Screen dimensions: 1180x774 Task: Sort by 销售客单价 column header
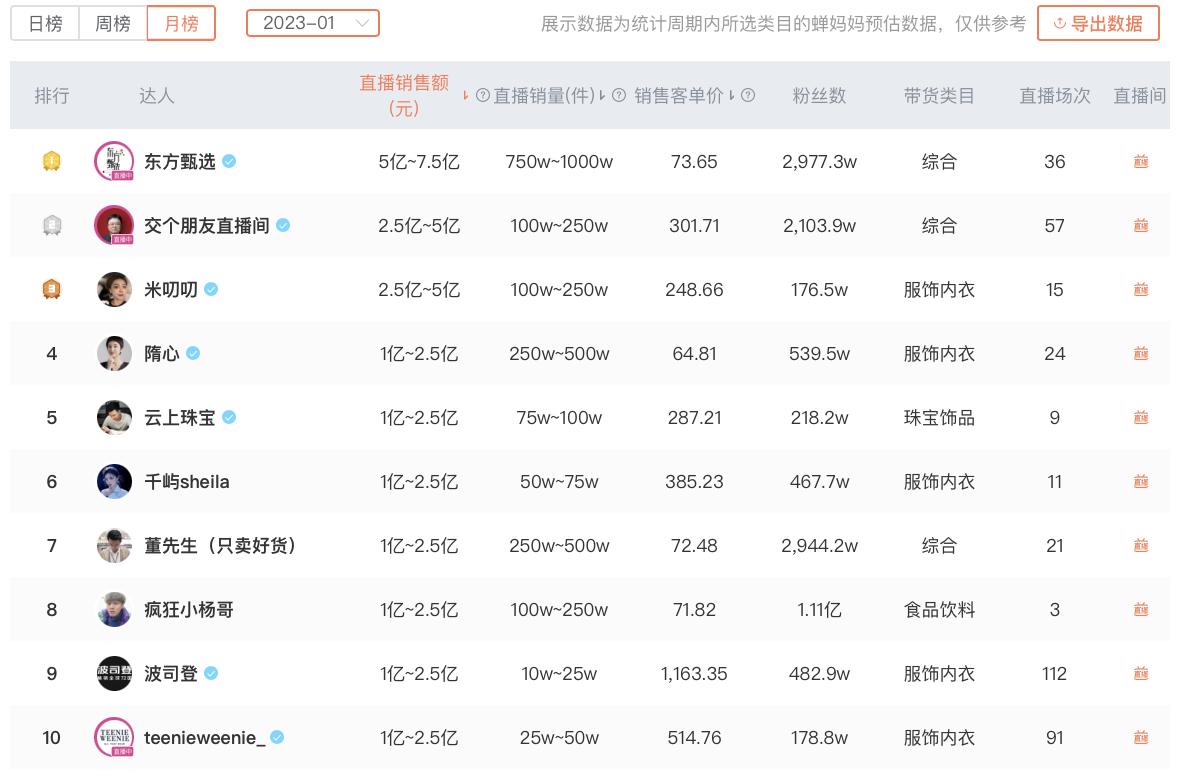[x=678, y=96]
